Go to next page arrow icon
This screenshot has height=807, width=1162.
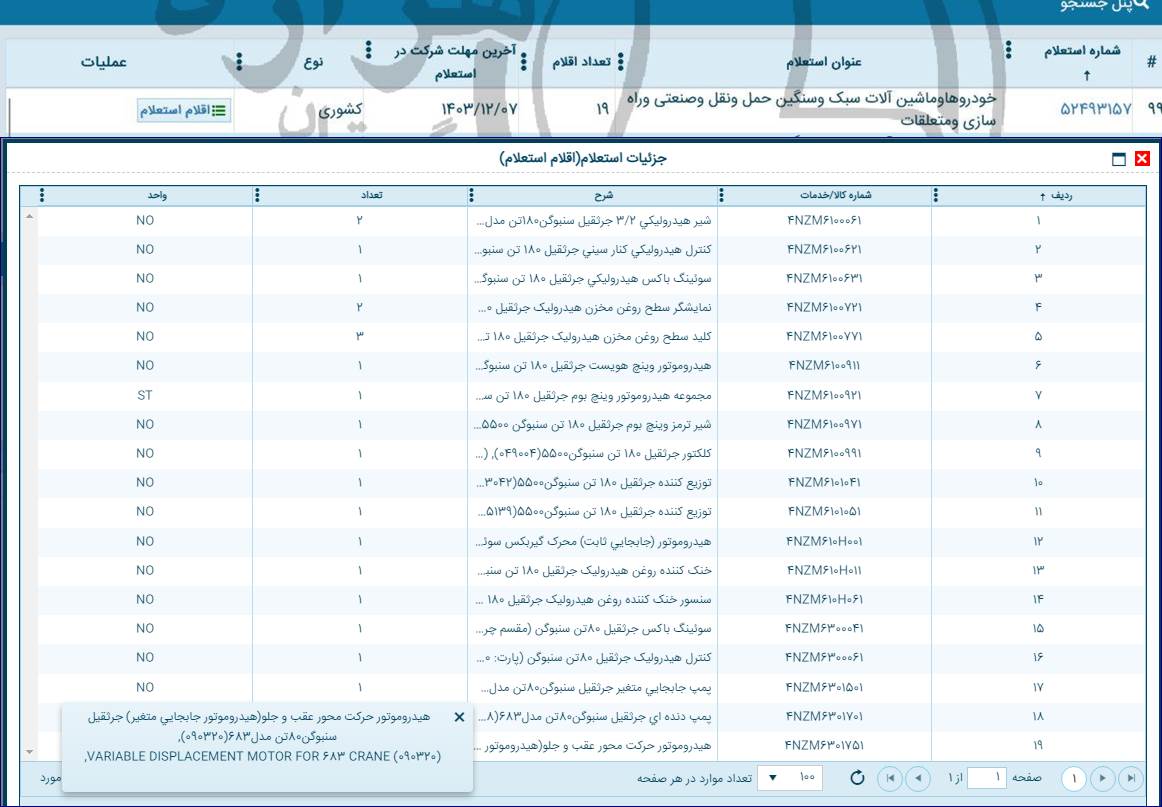[1102, 778]
